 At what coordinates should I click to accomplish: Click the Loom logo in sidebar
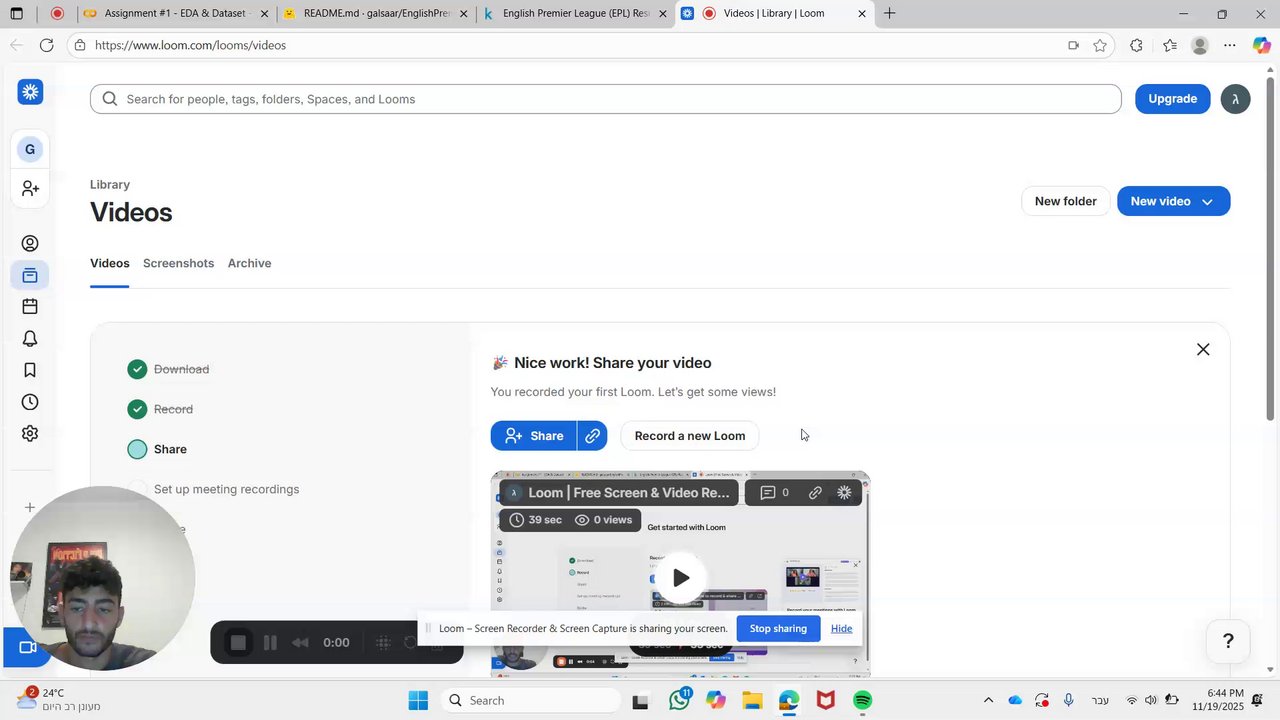pos(30,92)
